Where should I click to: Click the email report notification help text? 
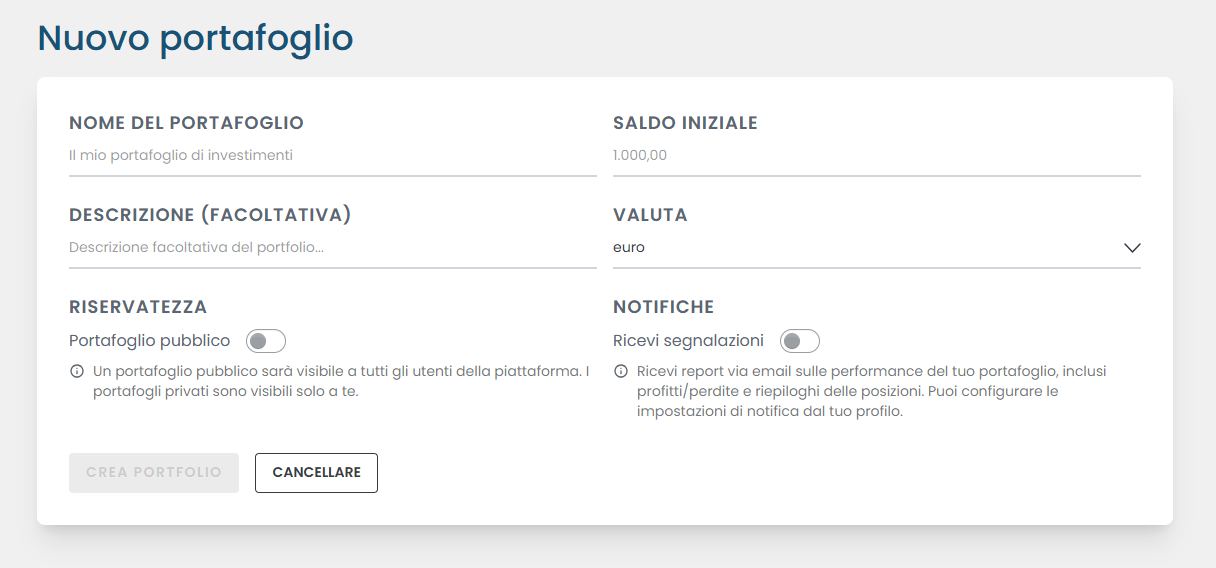point(870,391)
